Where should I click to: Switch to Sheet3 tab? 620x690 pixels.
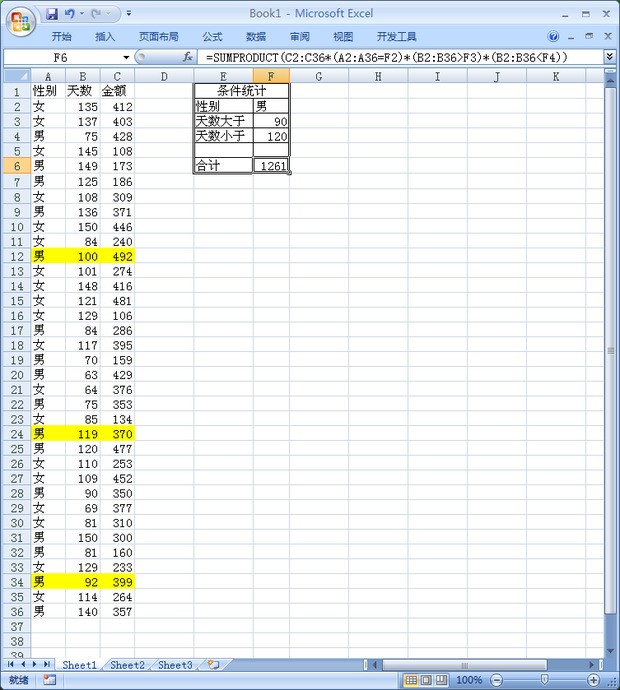[175, 664]
